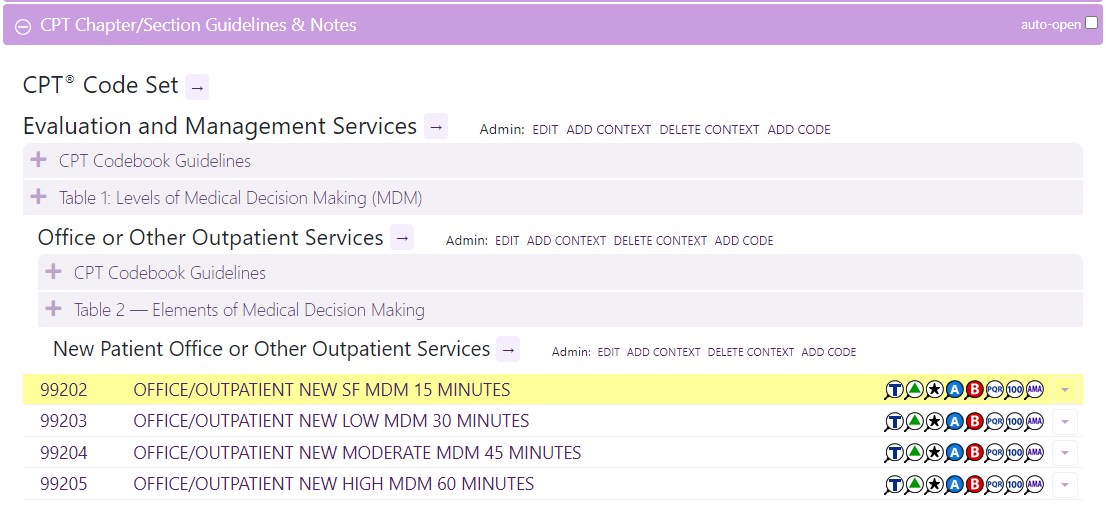Click DELETE CONTEXT for Office or Other Outpatient Services
The height and width of the screenshot is (509, 1106).
[x=660, y=240]
